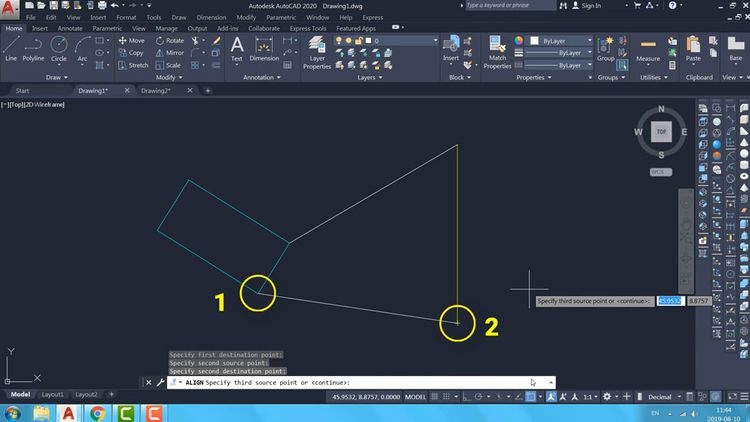Click the Measure utility
750x422 pixels.
click(648, 49)
